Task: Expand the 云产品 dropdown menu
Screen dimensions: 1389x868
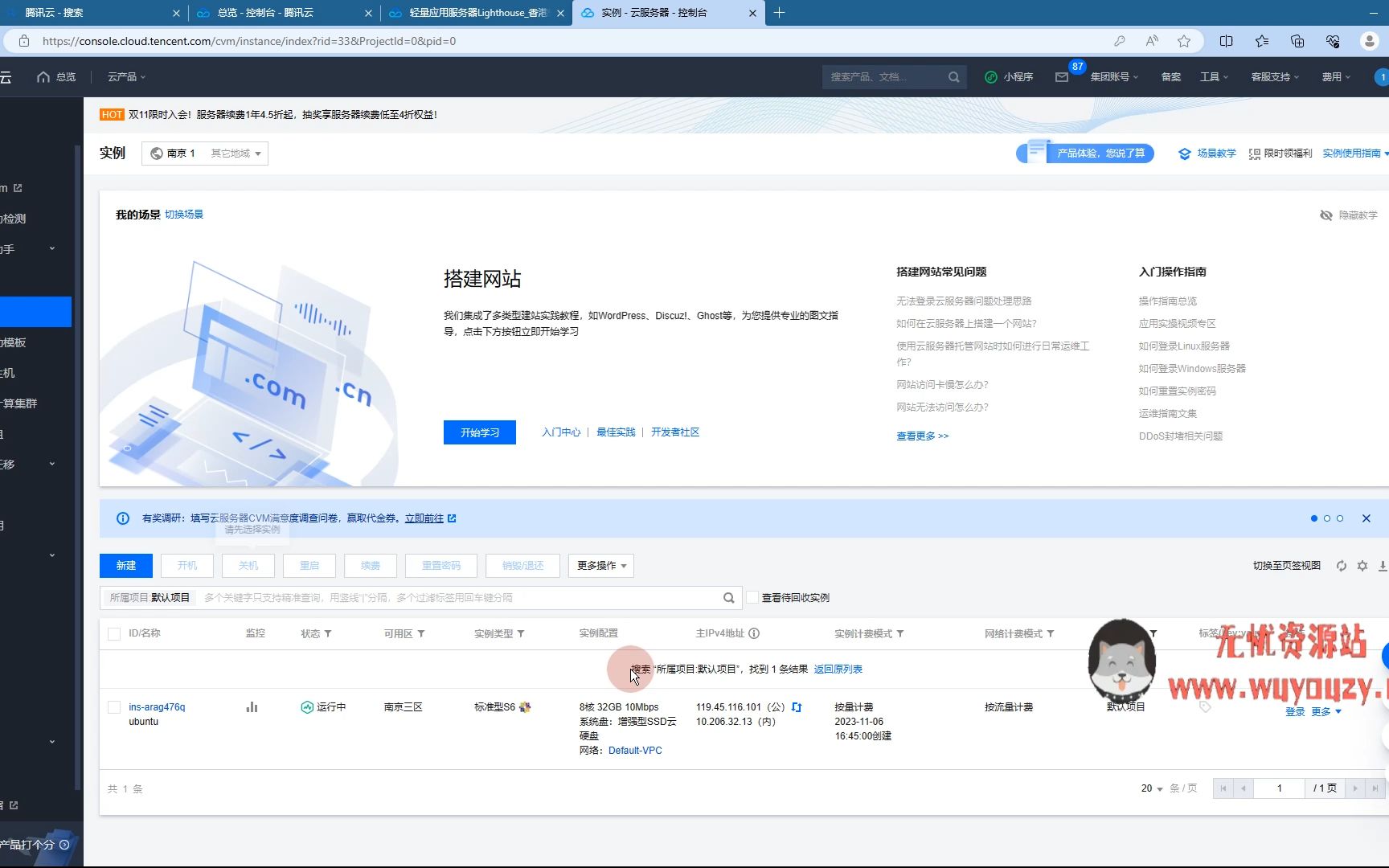Action: point(127,77)
